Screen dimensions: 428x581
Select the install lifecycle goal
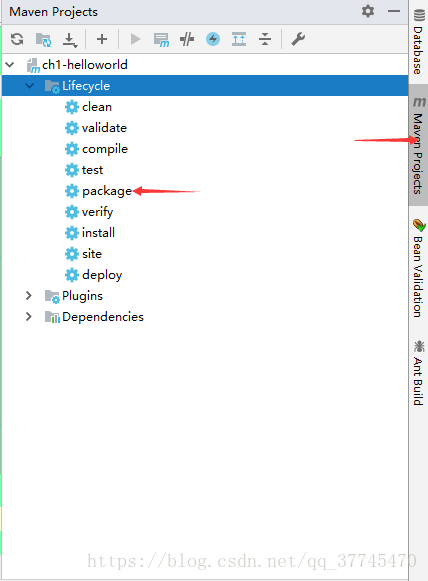point(98,233)
